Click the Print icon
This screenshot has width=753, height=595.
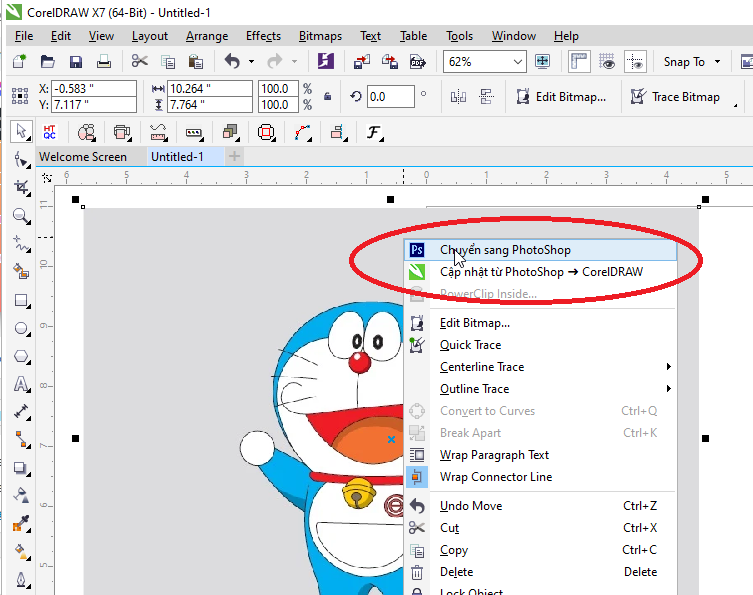tap(104, 61)
